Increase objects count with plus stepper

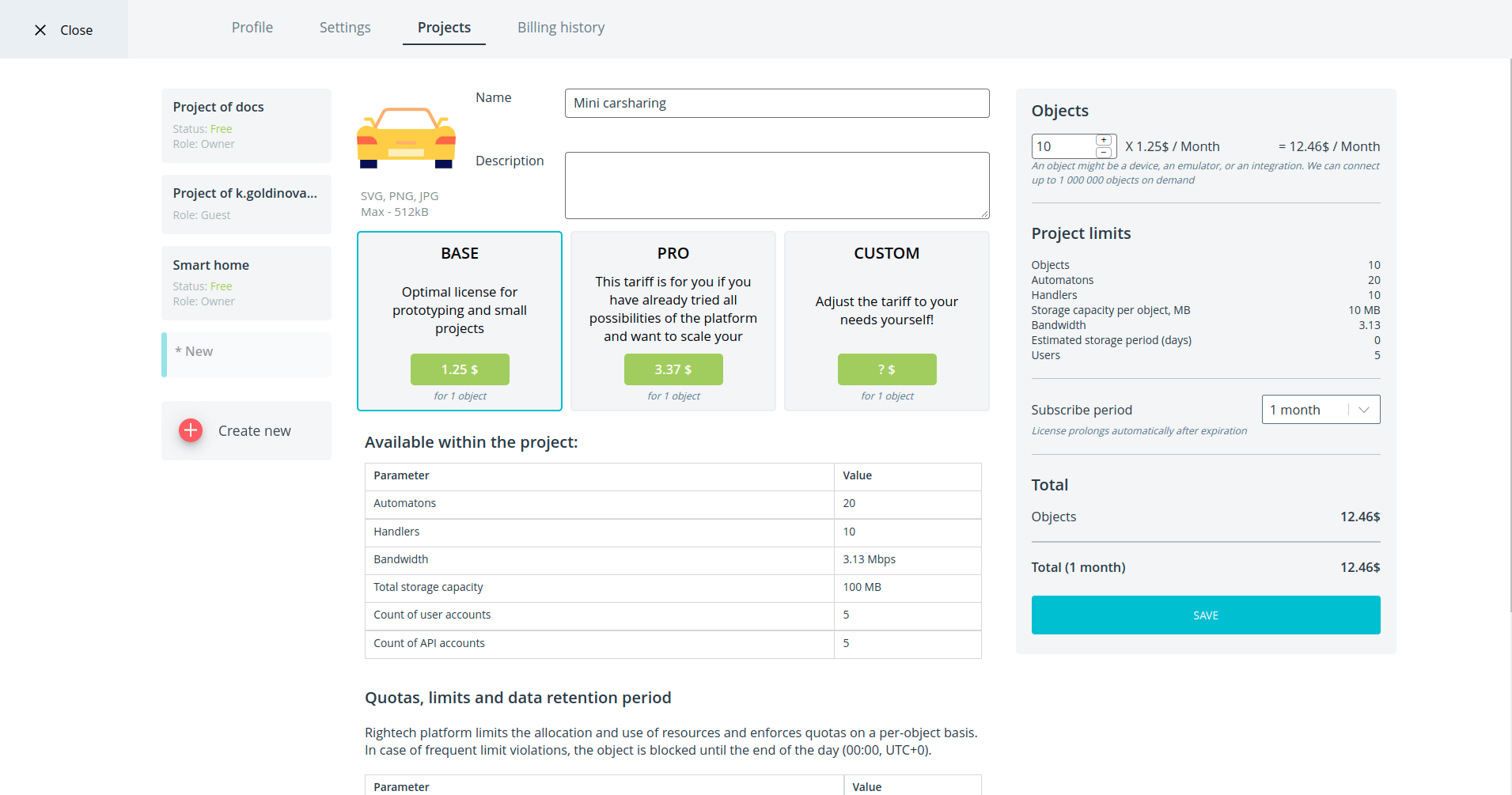[1104, 140]
